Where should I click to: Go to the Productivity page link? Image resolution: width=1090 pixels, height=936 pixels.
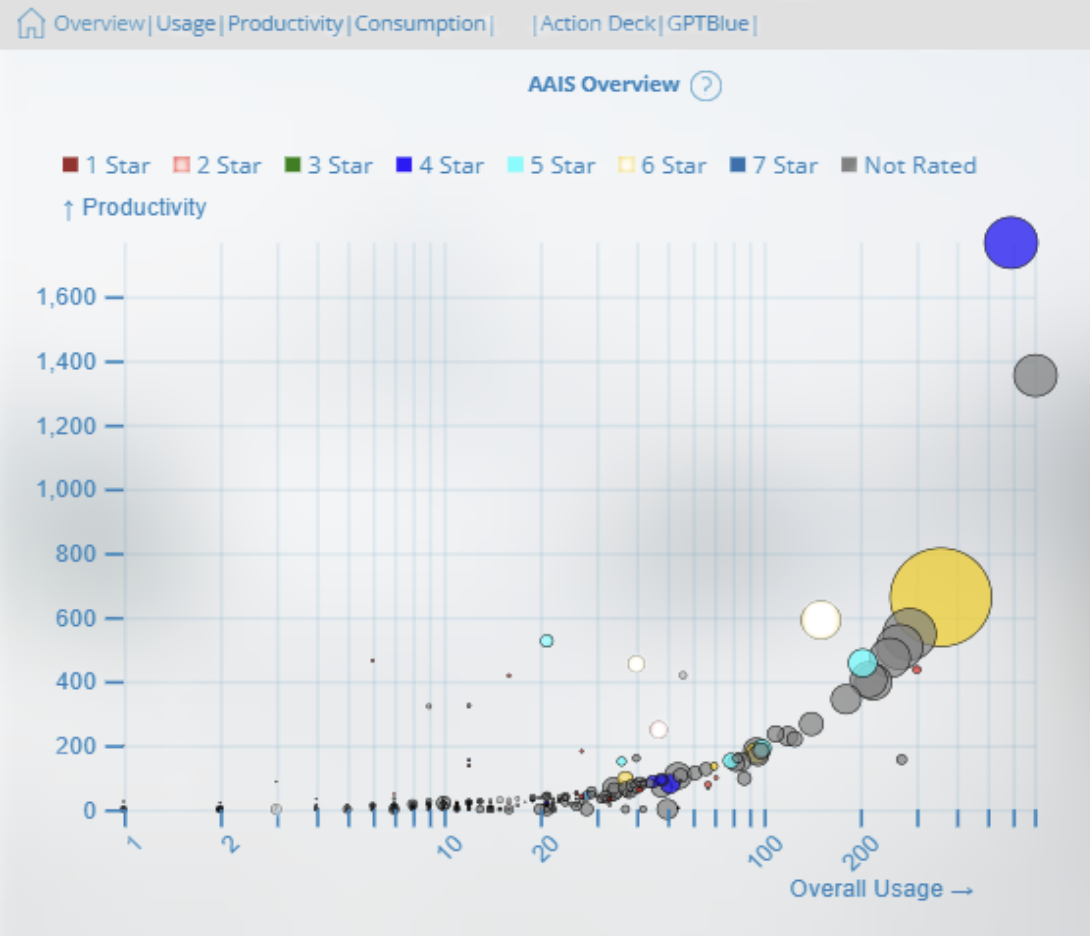tap(286, 24)
